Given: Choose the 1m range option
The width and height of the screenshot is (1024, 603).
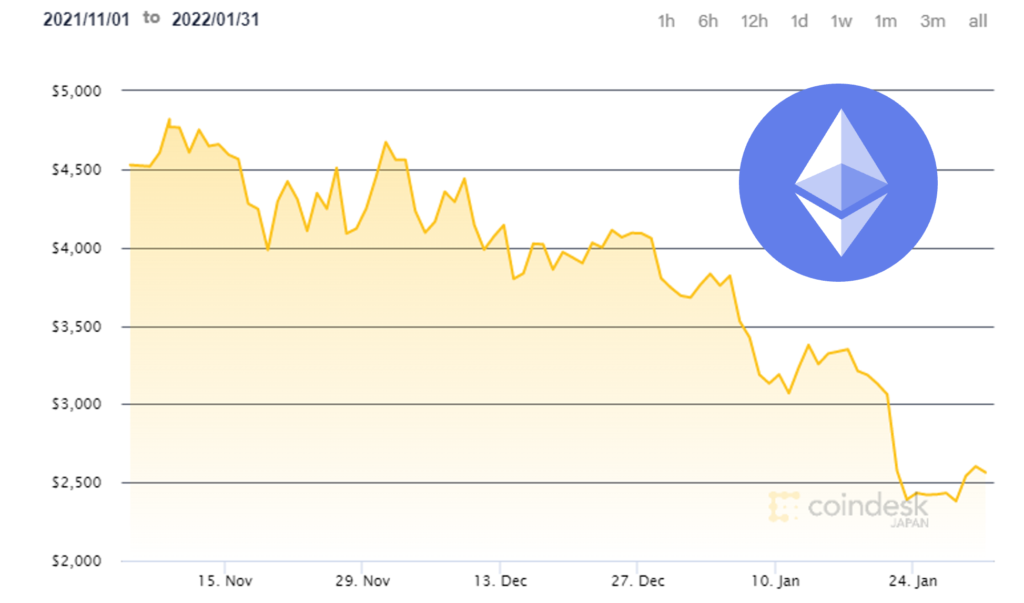Looking at the screenshot, I should pos(885,21).
